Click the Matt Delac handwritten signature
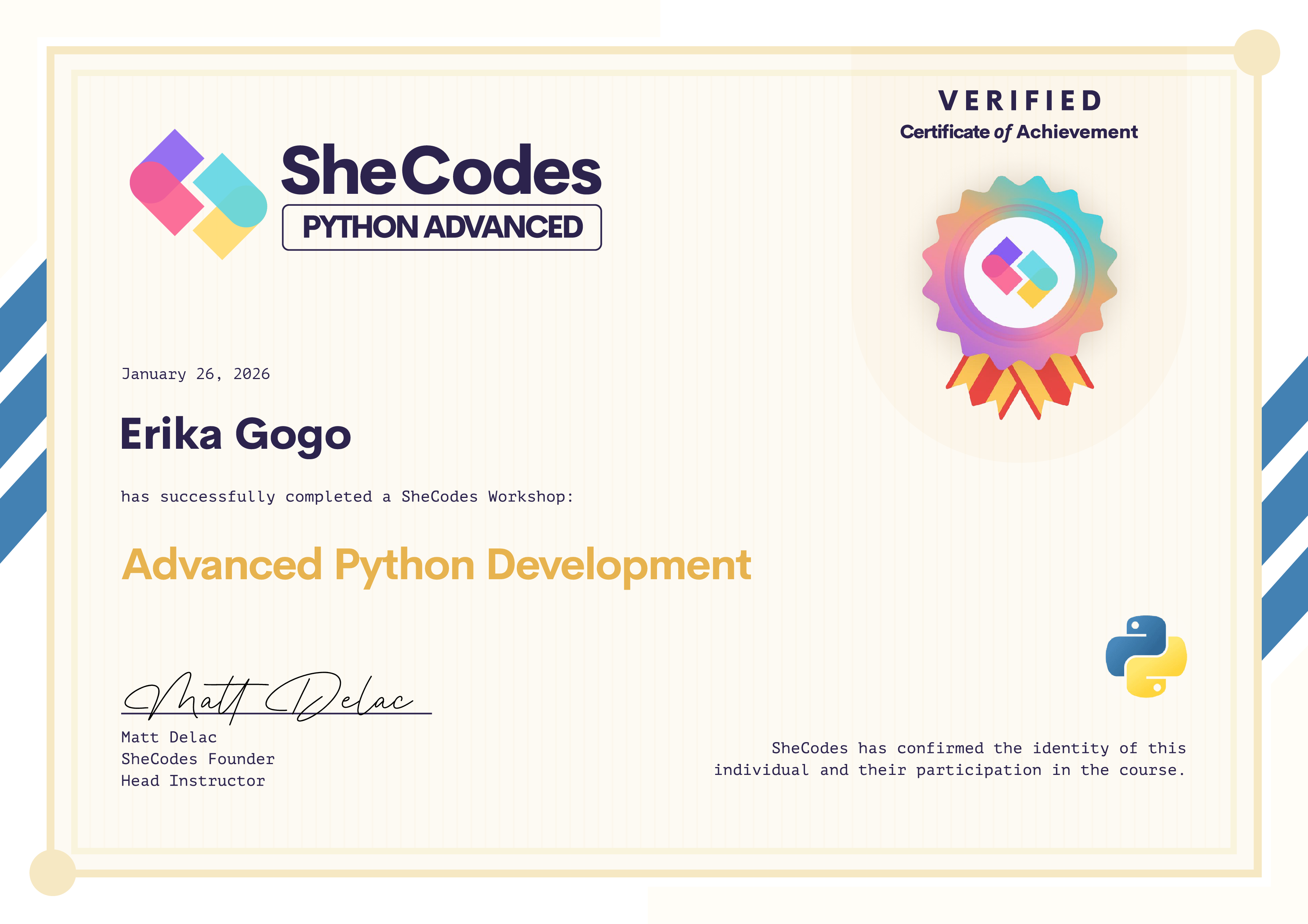Image resolution: width=1308 pixels, height=924 pixels. pyautogui.click(x=268, y=697)
